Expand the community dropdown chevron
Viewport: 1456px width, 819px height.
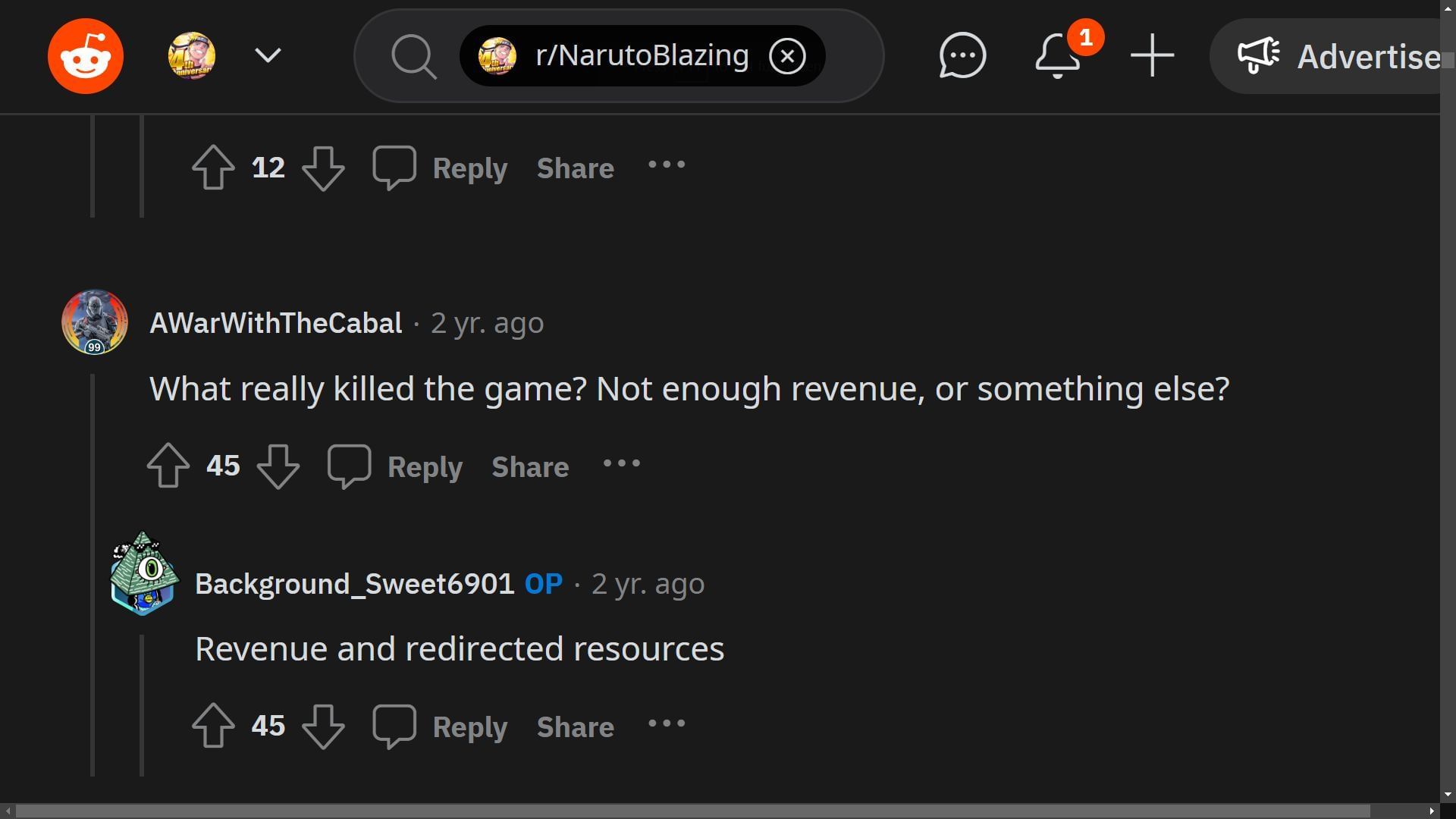pyautogui.click(x=268, y=56)
